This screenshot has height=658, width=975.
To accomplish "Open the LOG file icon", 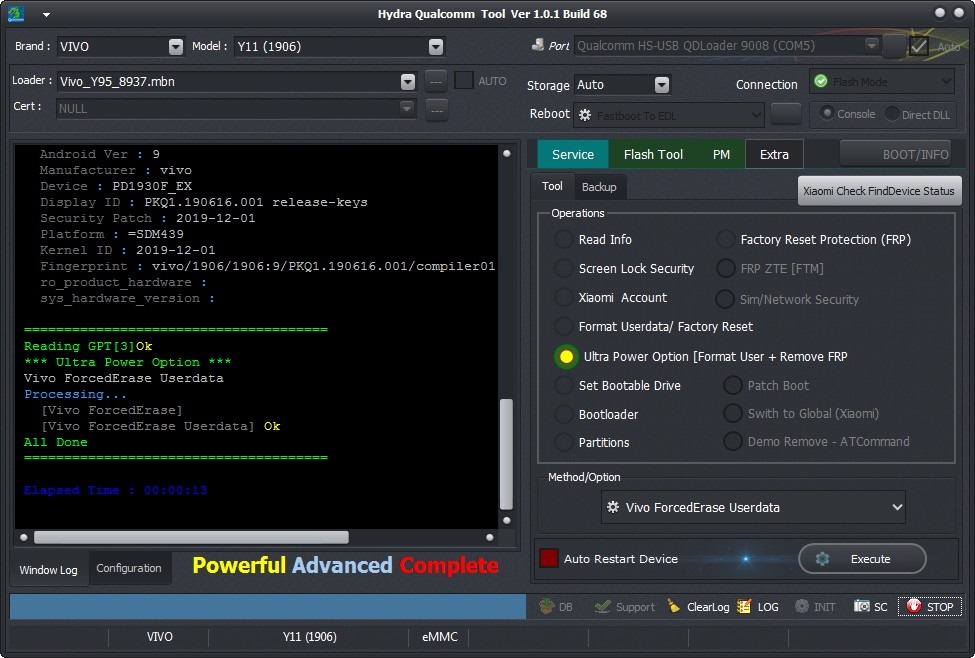I will click(744, 606).
